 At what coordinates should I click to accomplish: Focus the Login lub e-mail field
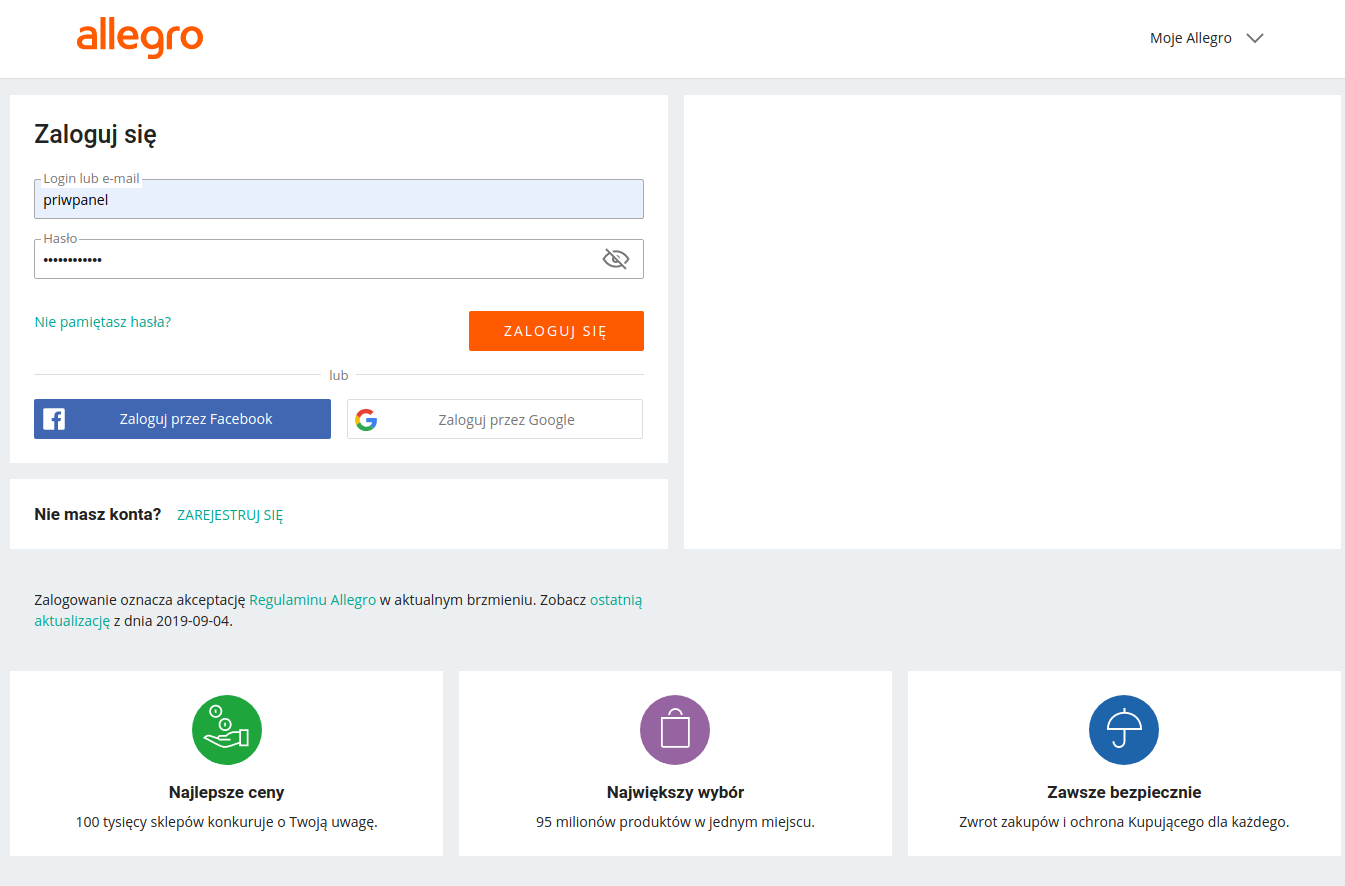coord(339,199)
